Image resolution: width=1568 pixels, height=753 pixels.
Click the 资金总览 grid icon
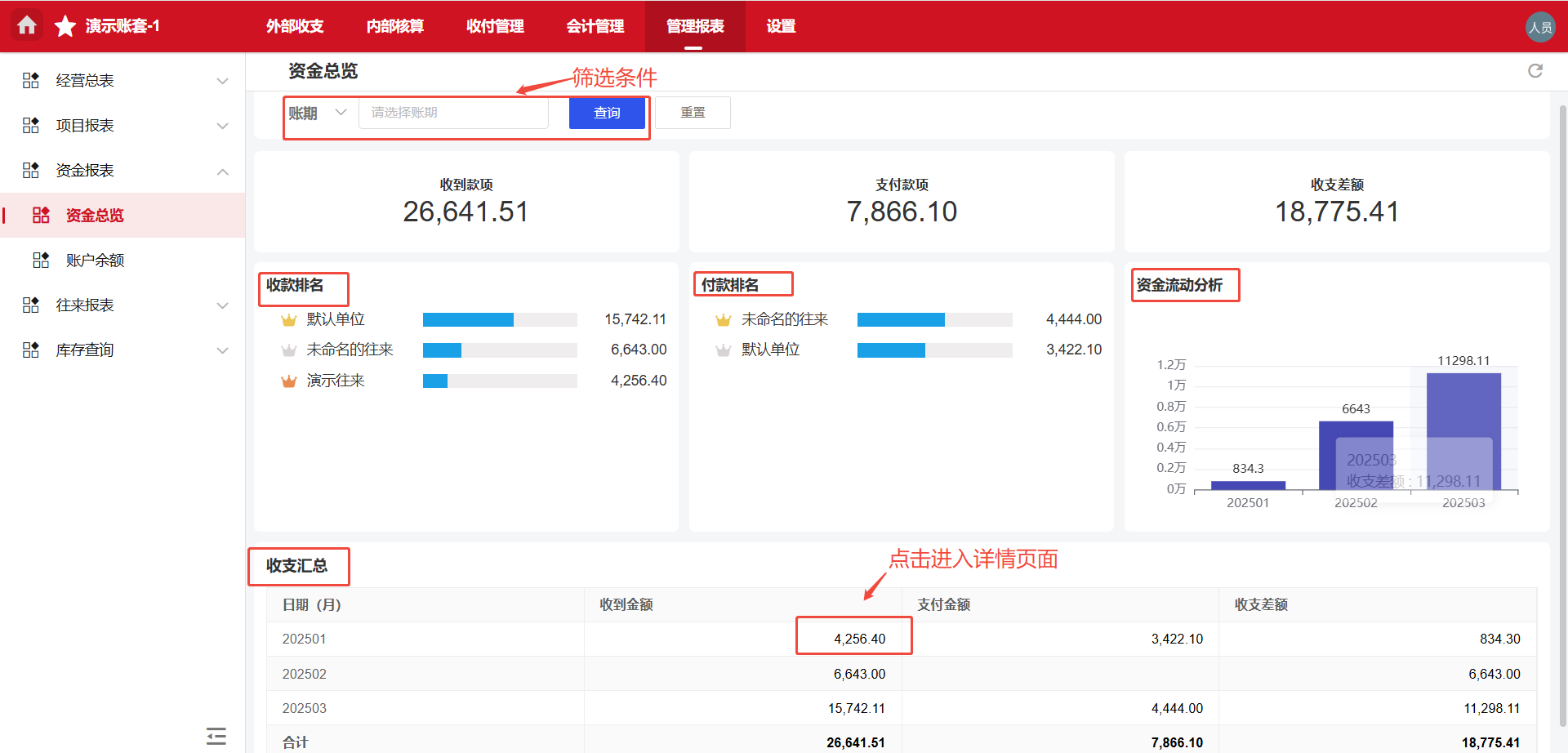click(x=41, y=215)
